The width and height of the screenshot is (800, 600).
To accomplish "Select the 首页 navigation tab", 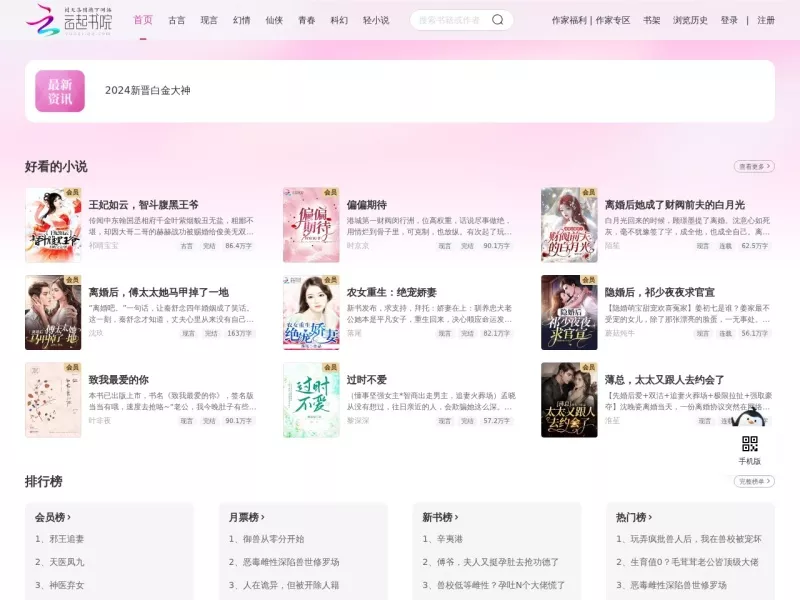I will (143, 20).
